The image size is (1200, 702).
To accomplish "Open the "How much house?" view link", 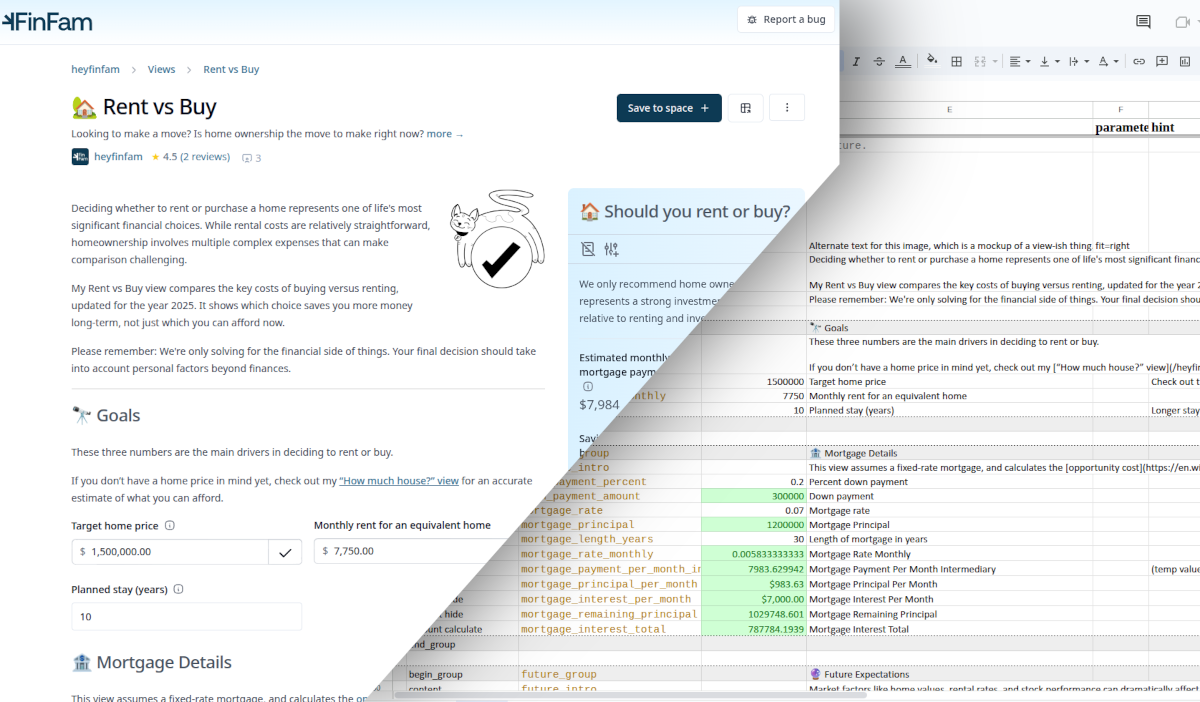I will tap(399, 481).
